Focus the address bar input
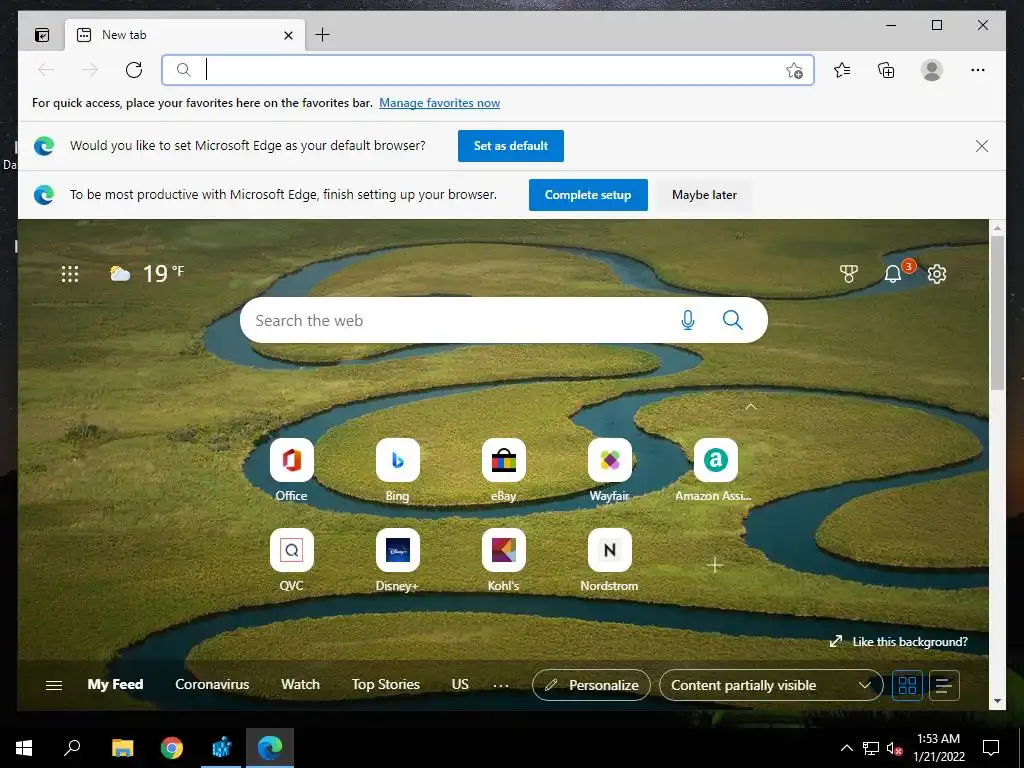Viewport: 1024px width, 768px height. point(487,70)
